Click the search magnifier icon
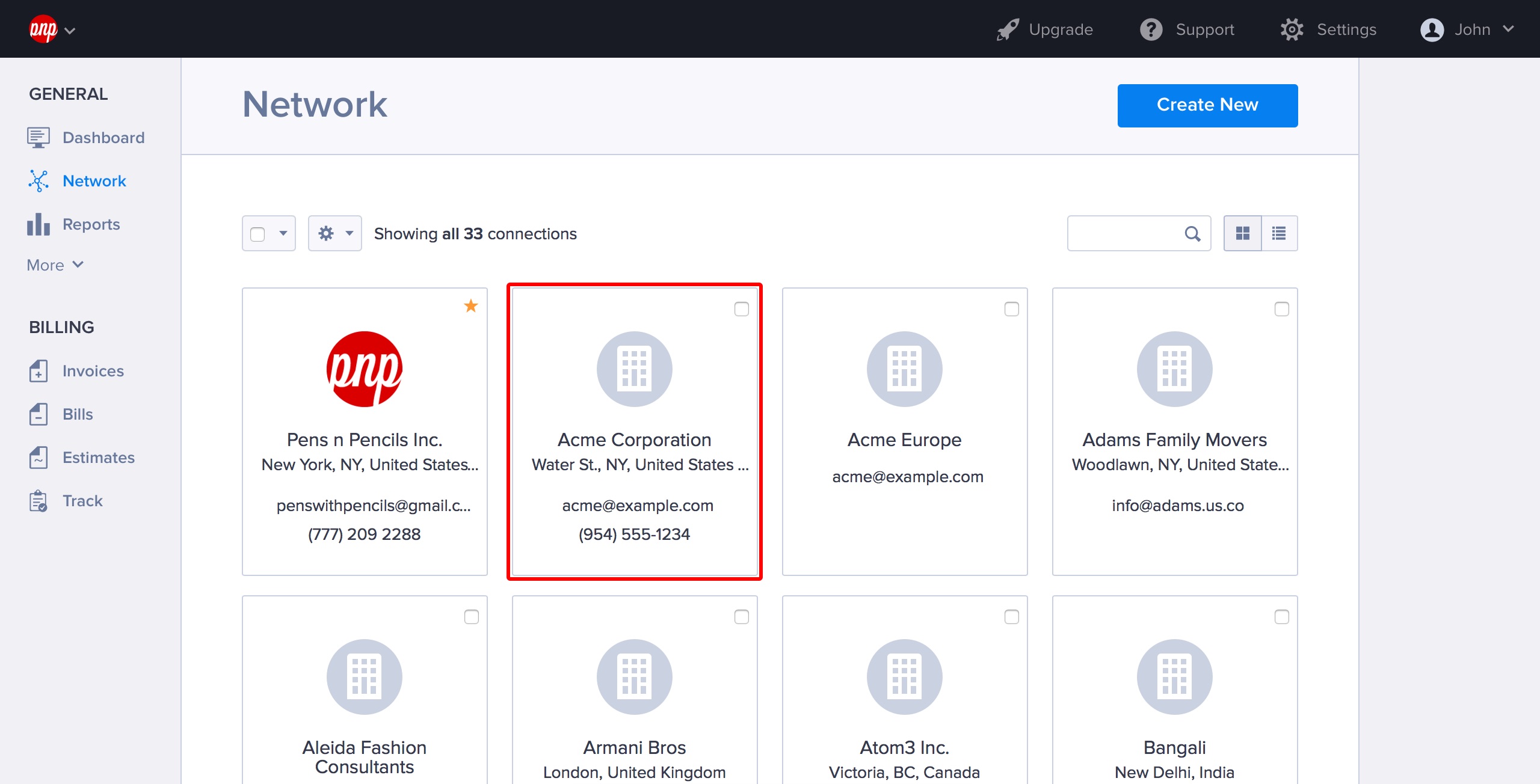Screen dimensions: 1540x784 1192,233
